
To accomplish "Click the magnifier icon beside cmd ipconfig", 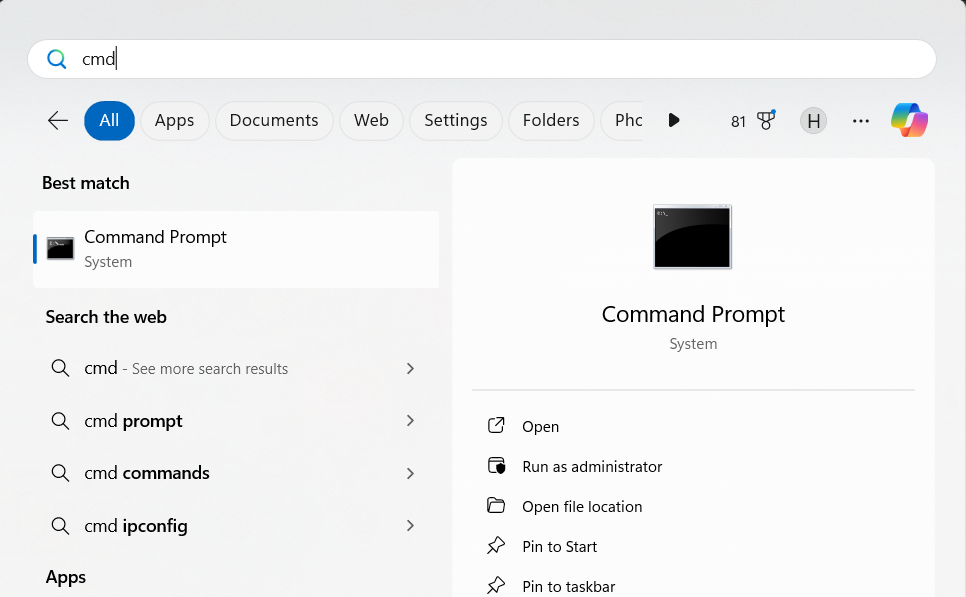I will tap(60, 526).
